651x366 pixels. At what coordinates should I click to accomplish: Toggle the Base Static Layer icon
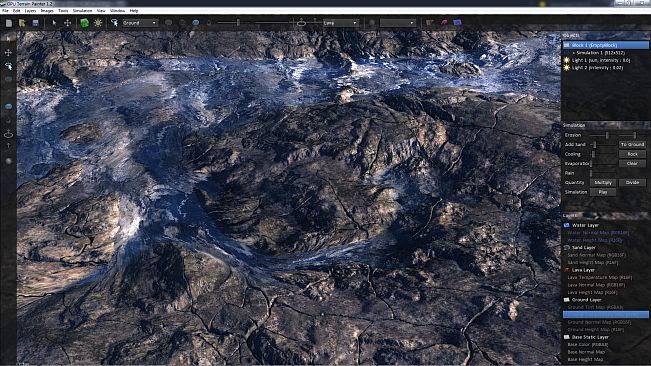click(567, 337)
